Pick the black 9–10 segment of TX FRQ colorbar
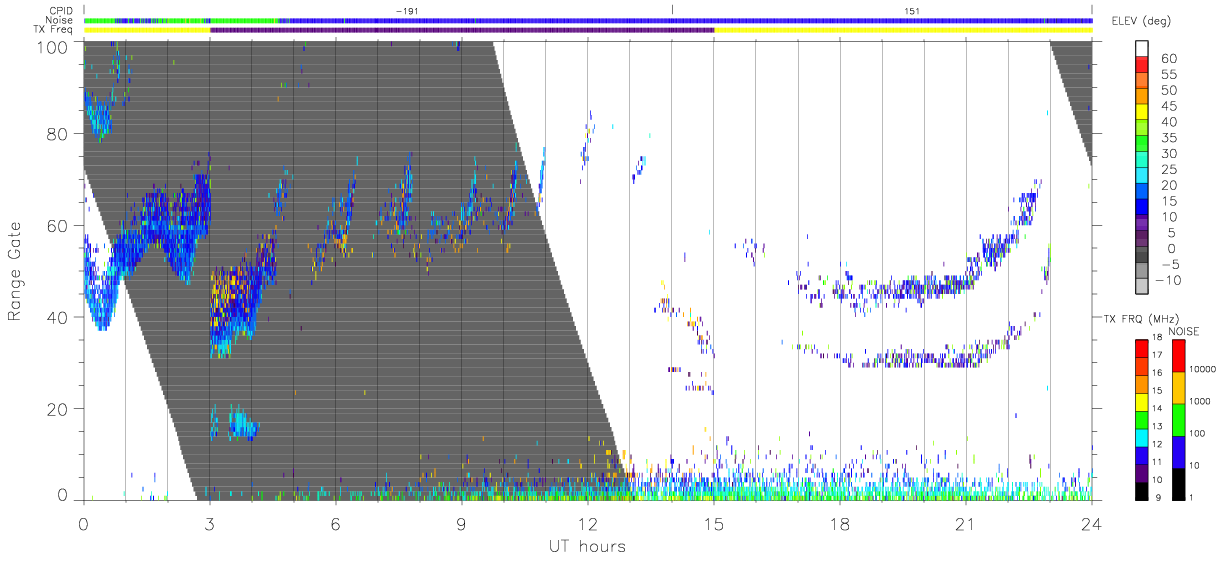The image size is (1228, 567). tap(1141, 491)
